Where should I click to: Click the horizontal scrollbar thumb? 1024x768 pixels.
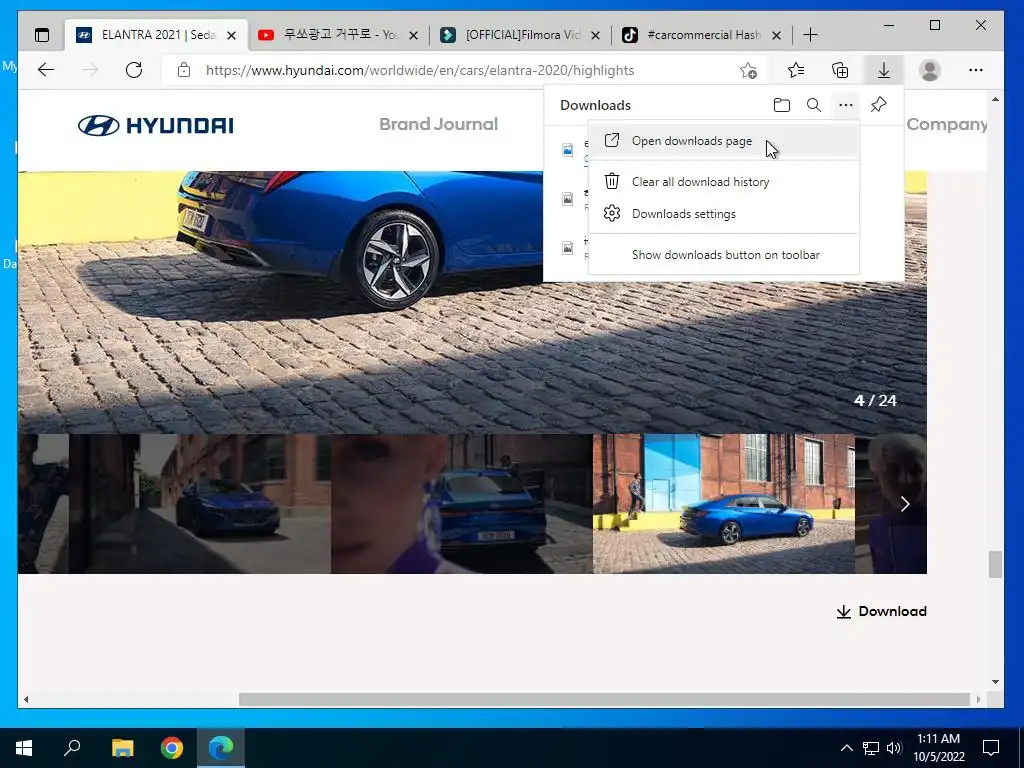pos(604,699)
